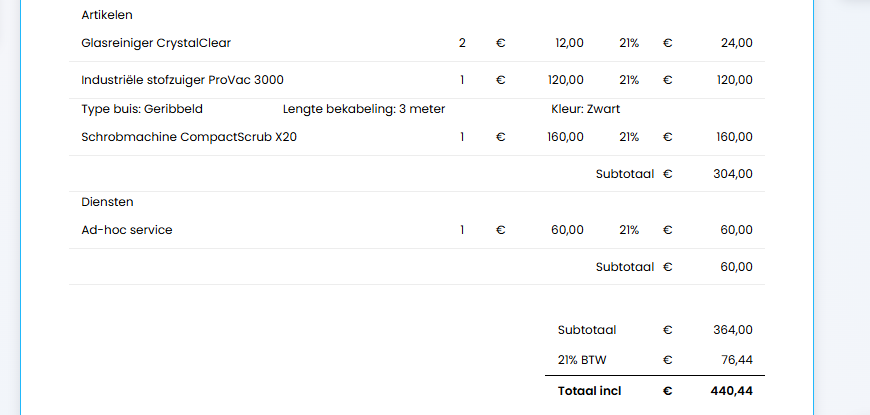Click the grand total 440,44
This screenshot has height=415, width=870.
731,390
